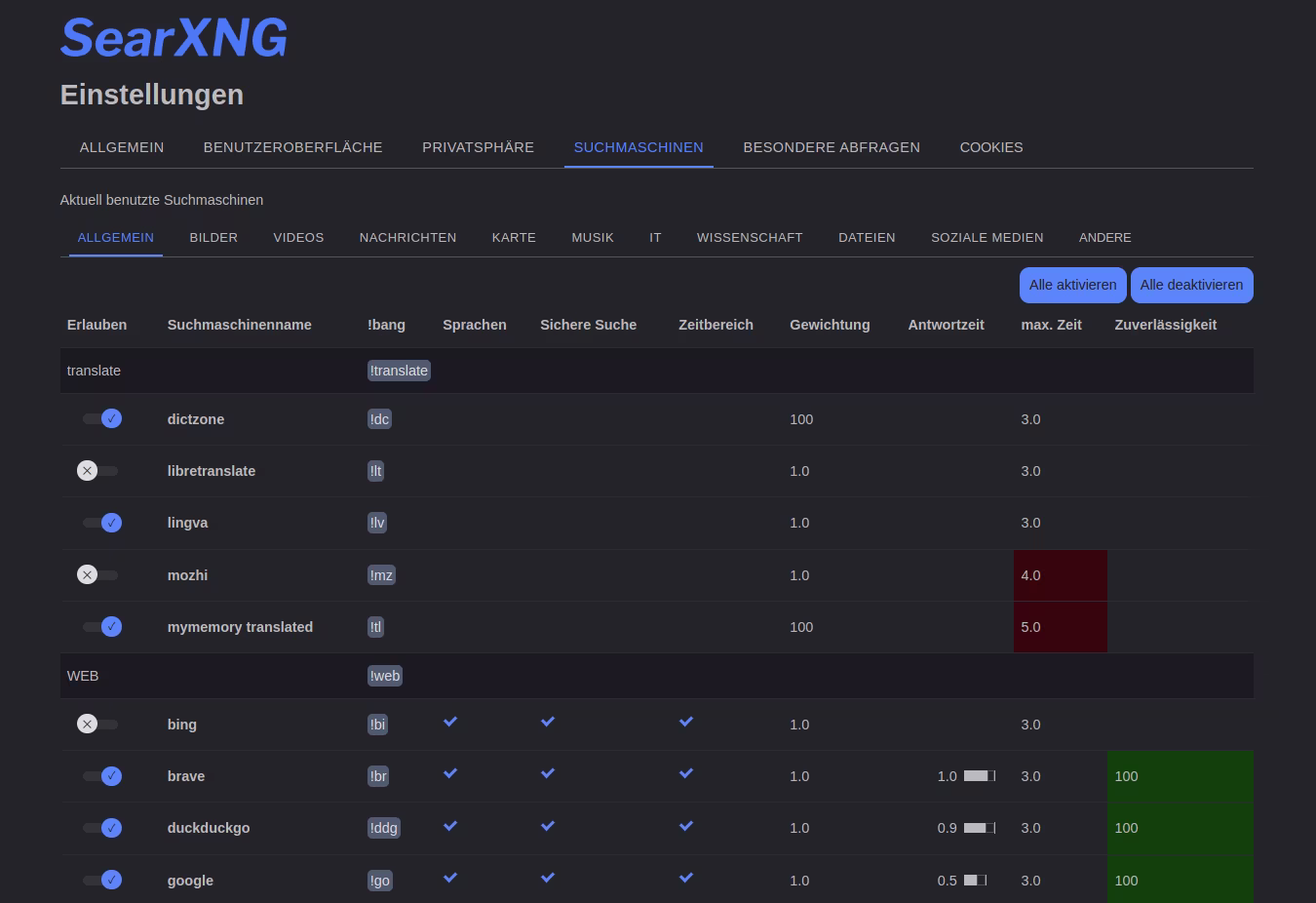Click brave's Sprachen check mark
Screen dimensions: 1316x903
pyautogui.click(x=450, y=774)
